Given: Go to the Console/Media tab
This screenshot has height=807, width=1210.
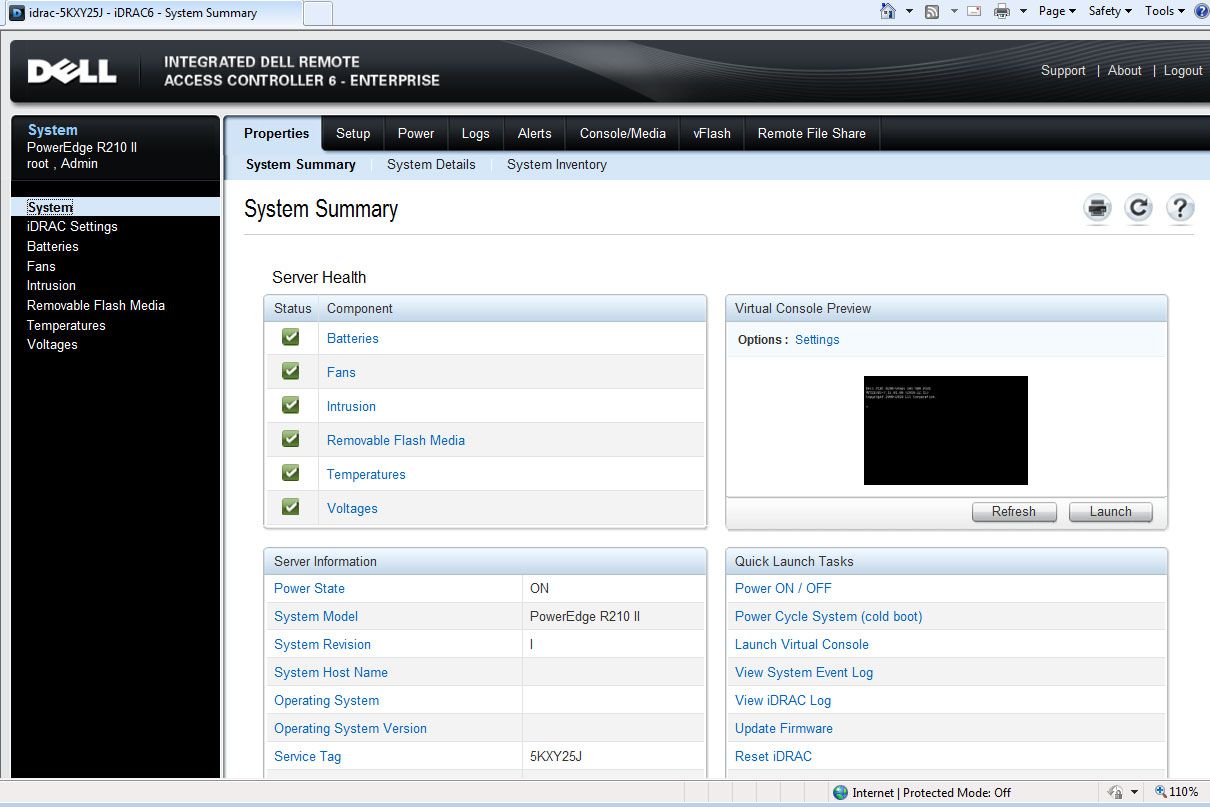Looking at the screenshot, I should 623,133.
